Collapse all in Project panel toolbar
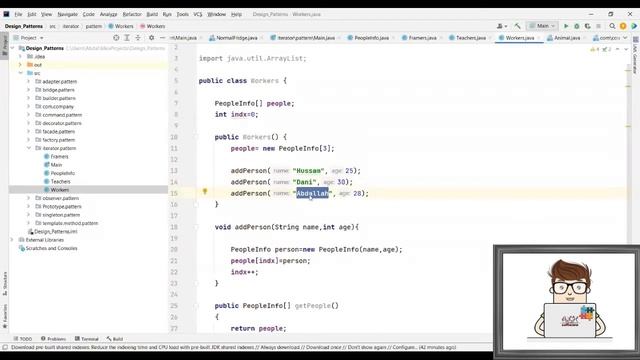 [x=138, y=38]
